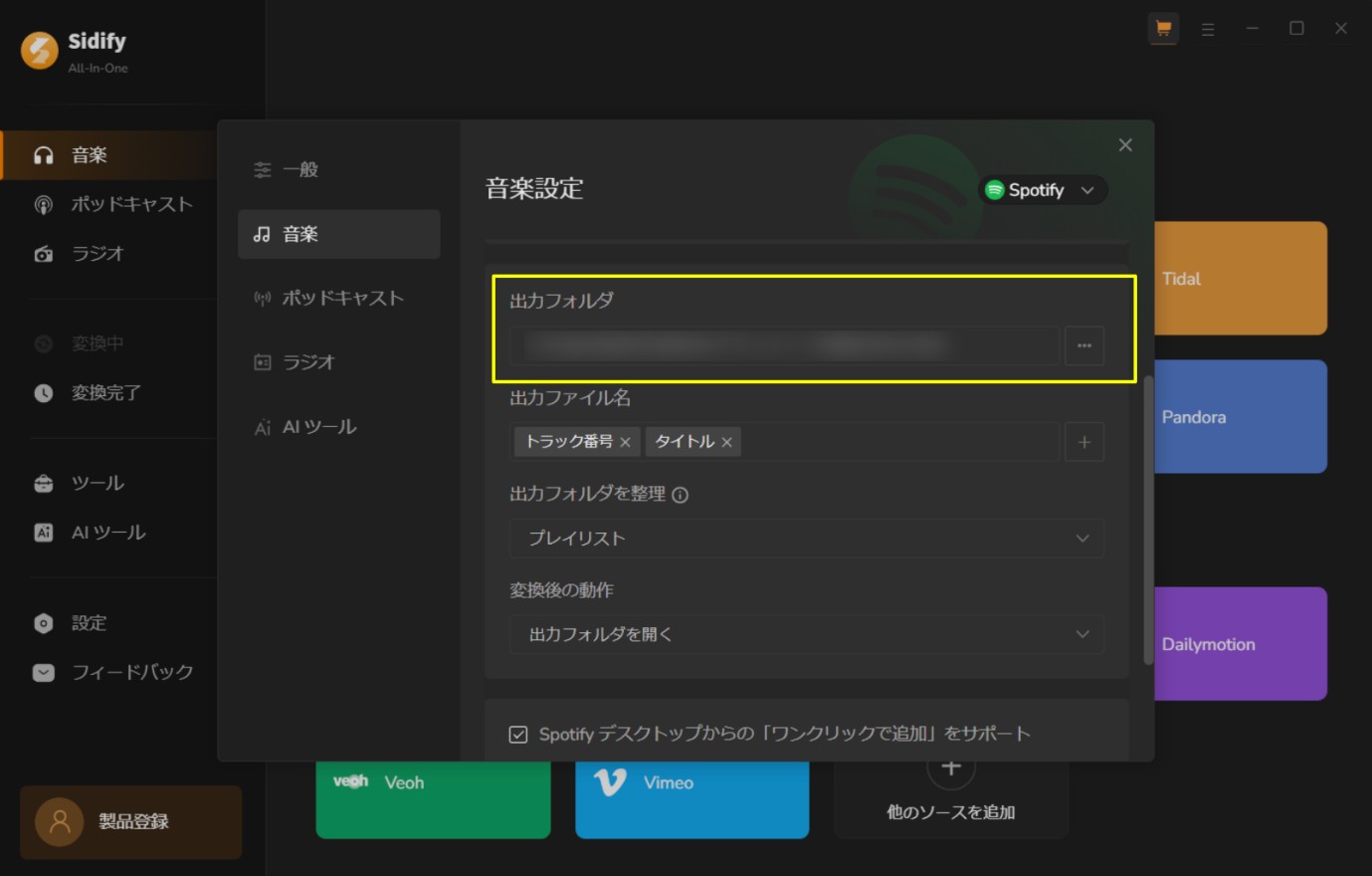The width and height of the screenshot is (1372, 876).
Task: Click the トラック番号 tag label
Action: click(569, 442)
